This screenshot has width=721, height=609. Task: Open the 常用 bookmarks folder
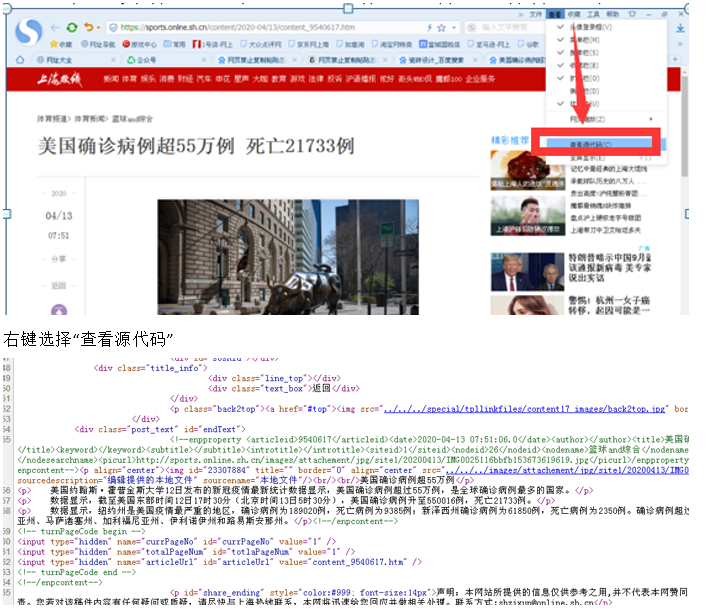[175, 44]
